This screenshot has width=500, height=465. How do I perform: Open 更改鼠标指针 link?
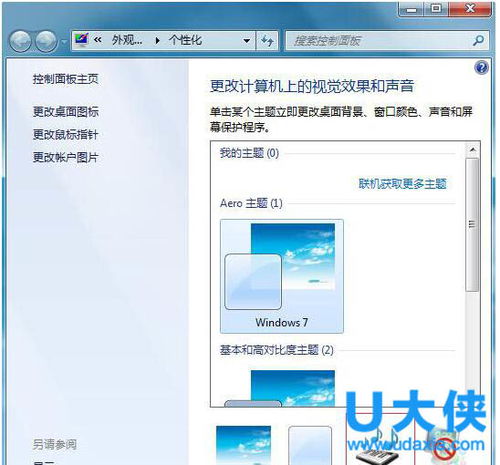[66, 135]
